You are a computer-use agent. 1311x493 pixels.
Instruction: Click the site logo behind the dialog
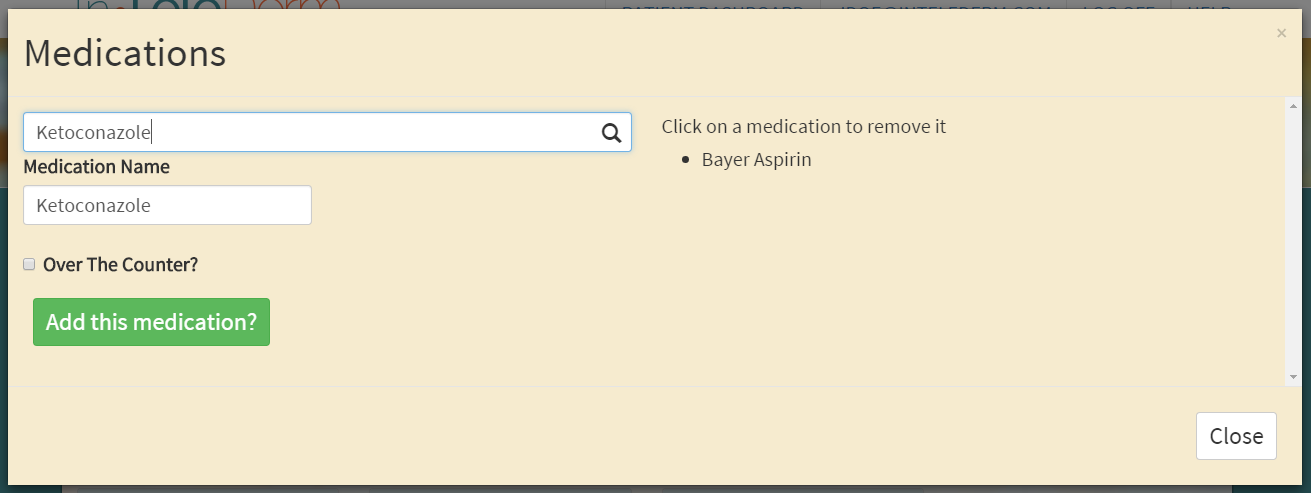(x=210, y=5)
